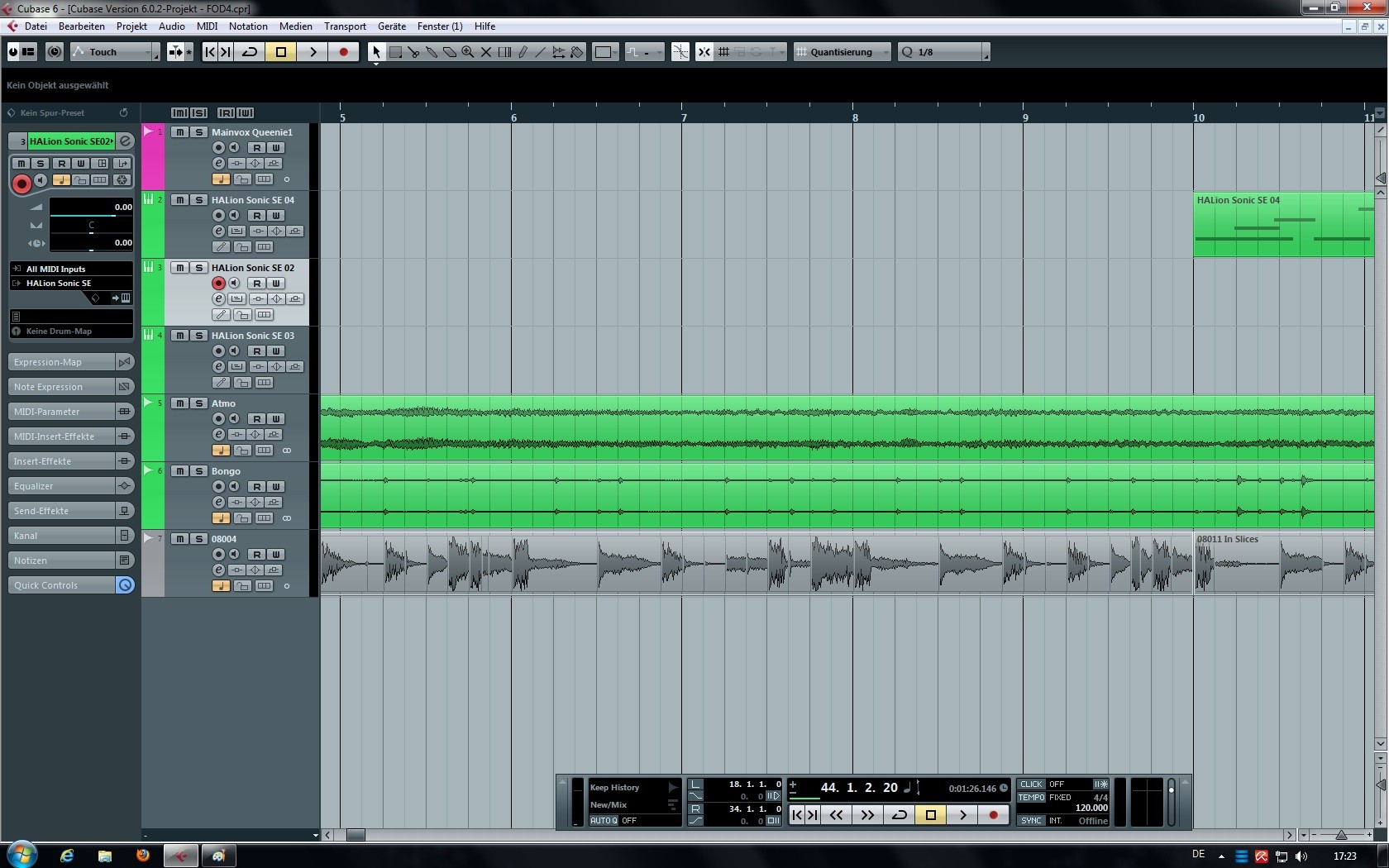1389x868 pixels.
Task: Open Keine Drum-Map selector
Action: point(71,331)
